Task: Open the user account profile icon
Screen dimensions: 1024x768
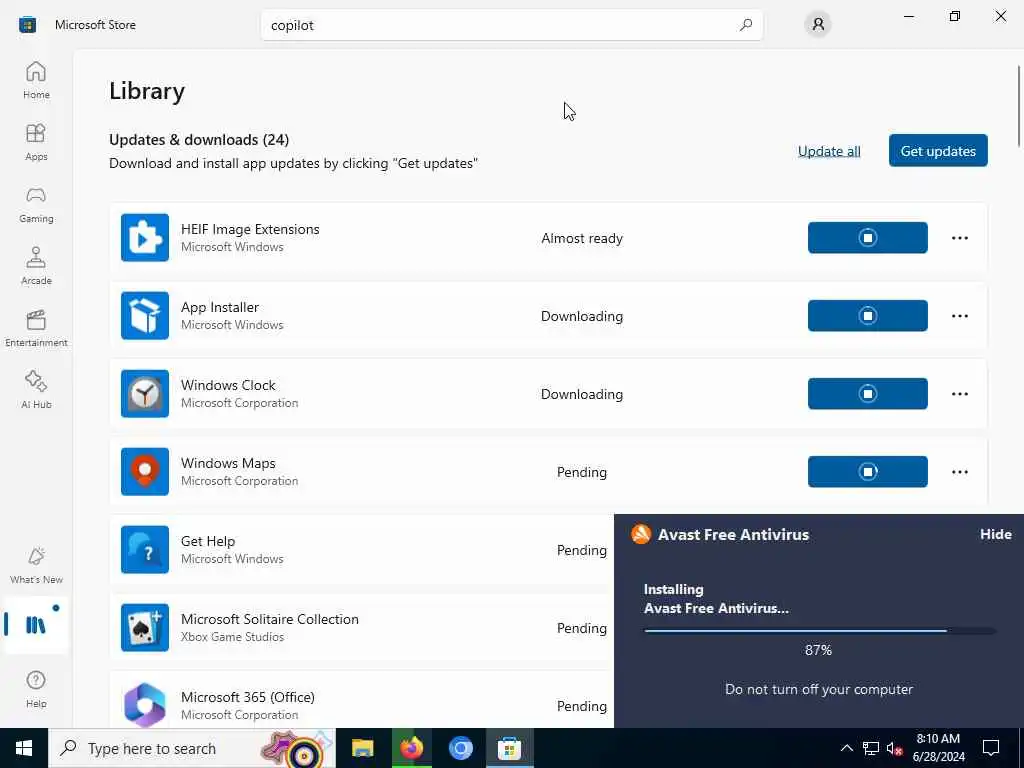Action: coord(818,25)
